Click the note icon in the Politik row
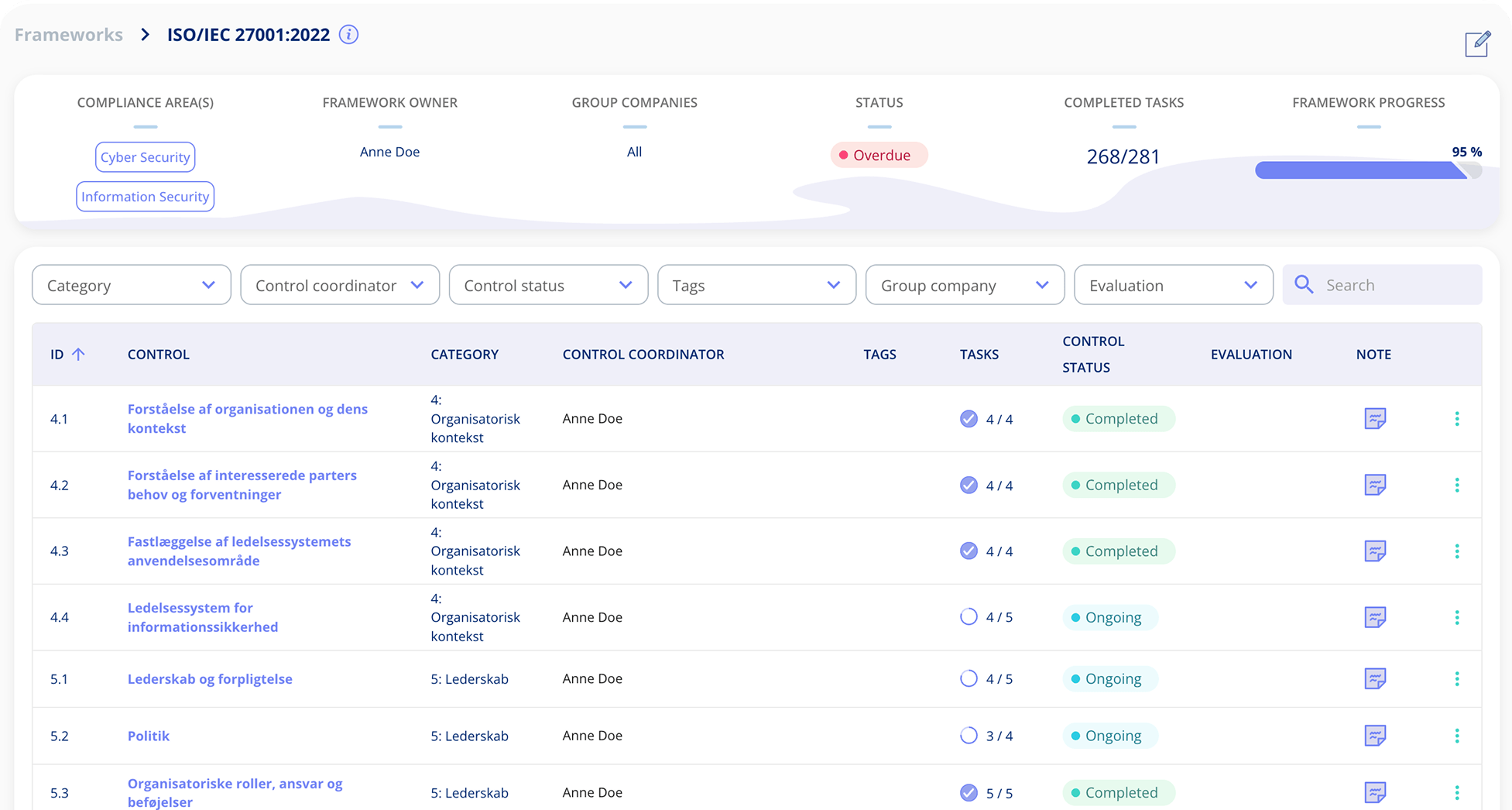Screen dimensions: 1512x810 point(1374,736)
